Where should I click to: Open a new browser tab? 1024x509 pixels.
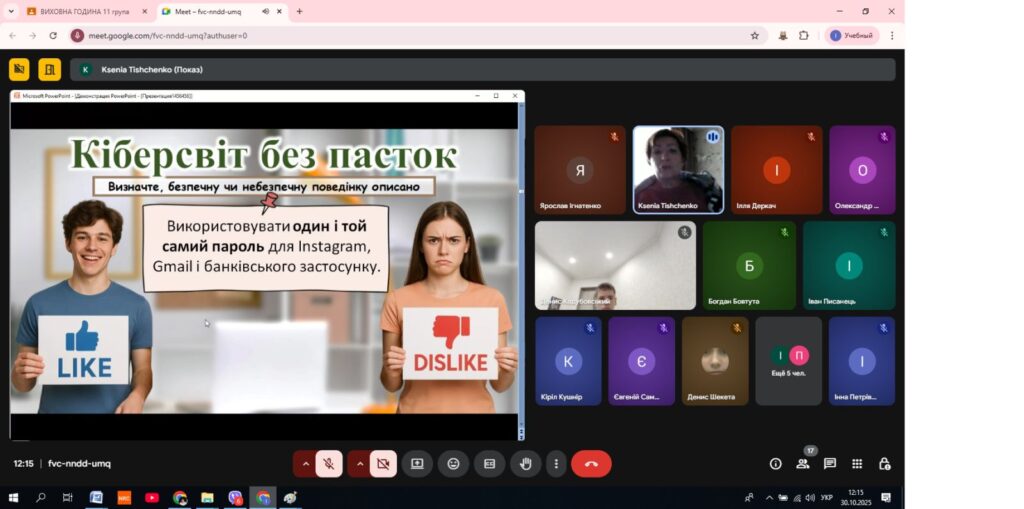click(299, 11)
